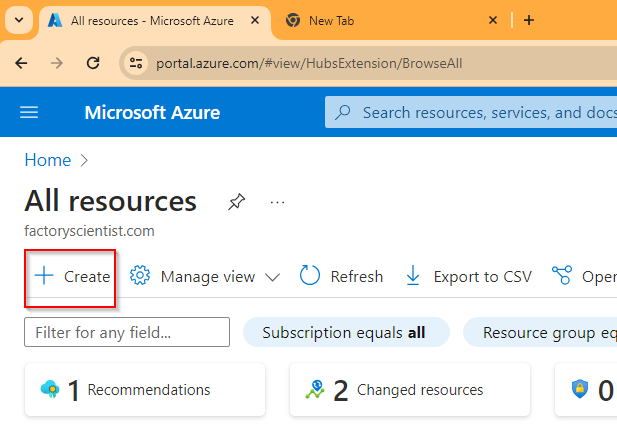Click the Recommendations cloud icon
The width and height of the screenshot is (617, 431).
(x=50, y=389)
